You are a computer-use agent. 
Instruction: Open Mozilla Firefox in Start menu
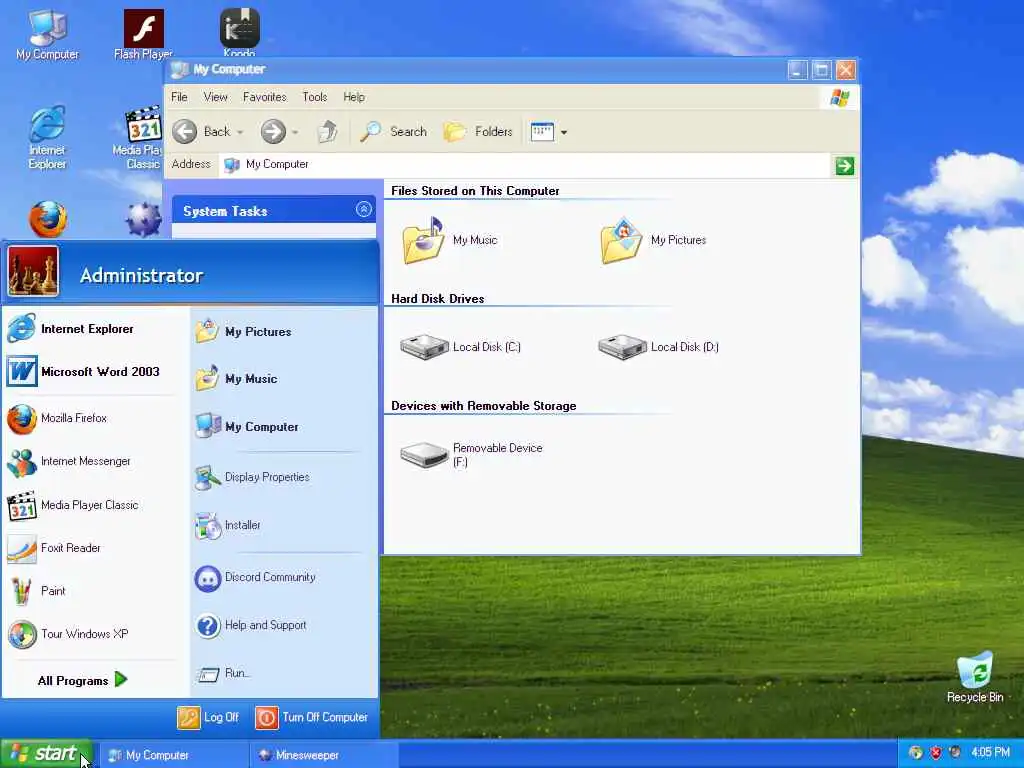coord(57,418)
